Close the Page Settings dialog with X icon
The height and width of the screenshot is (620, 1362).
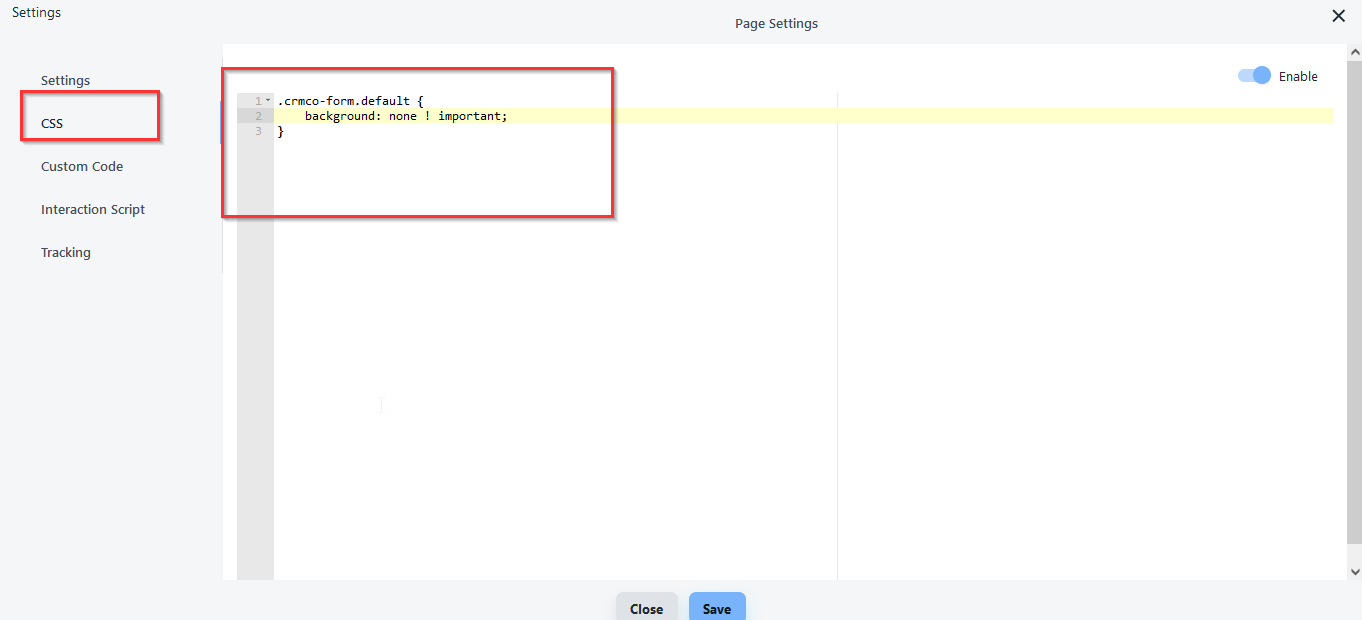[1338, 16]
